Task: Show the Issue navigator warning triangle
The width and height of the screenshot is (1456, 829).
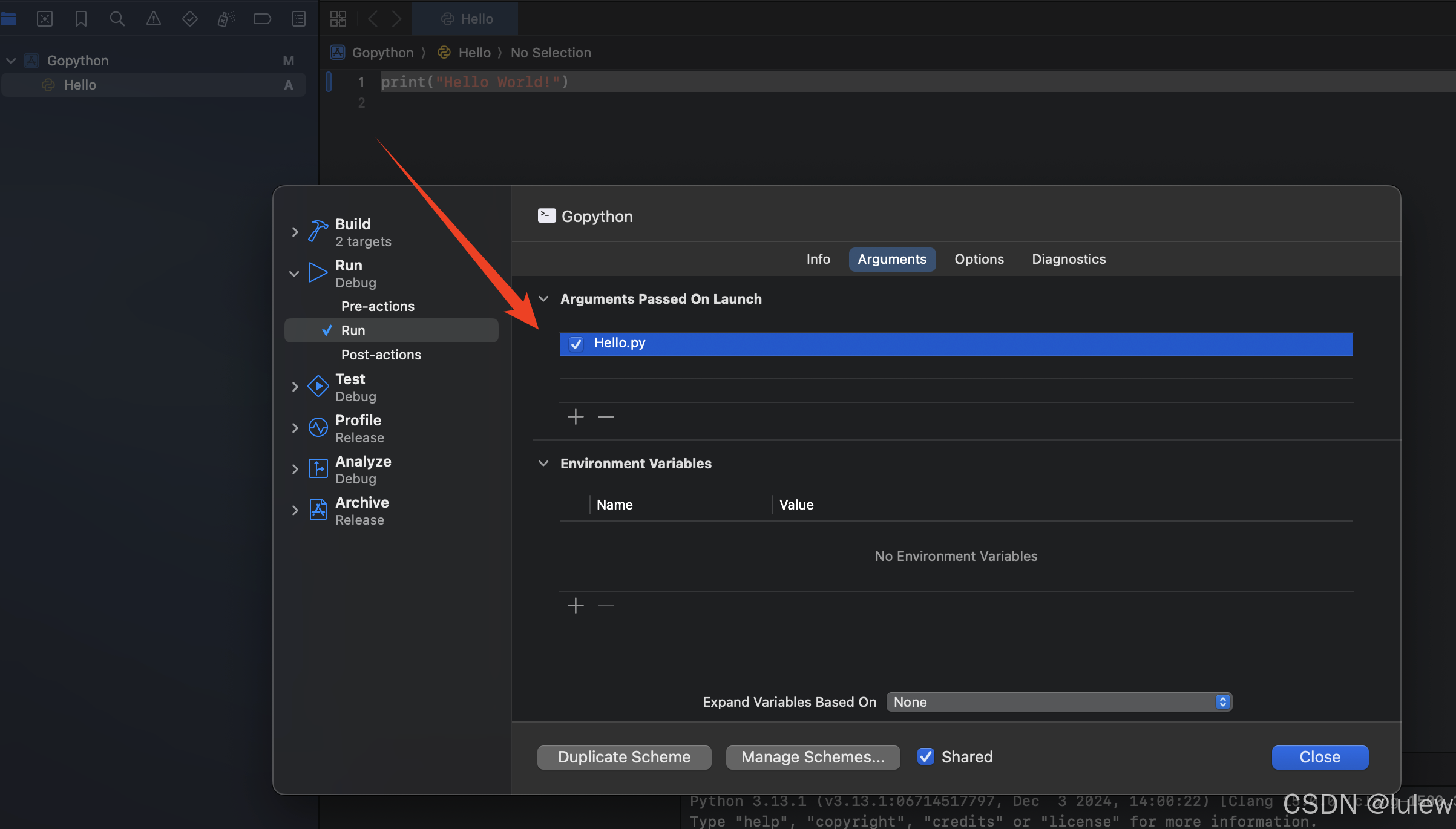Action: [153, 18]
